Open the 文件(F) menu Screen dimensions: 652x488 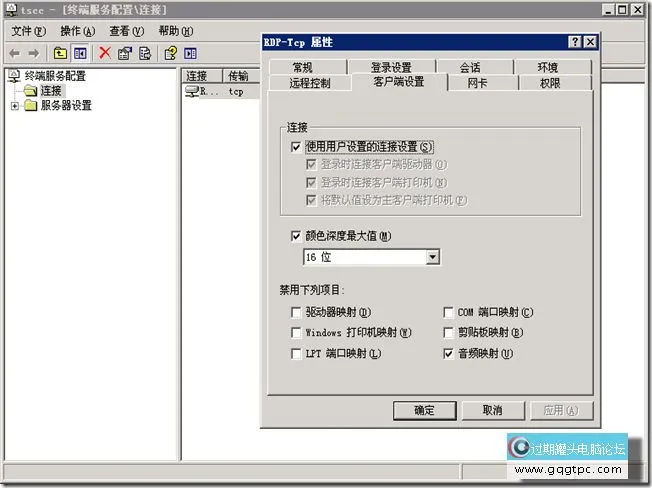pos(28,31)
